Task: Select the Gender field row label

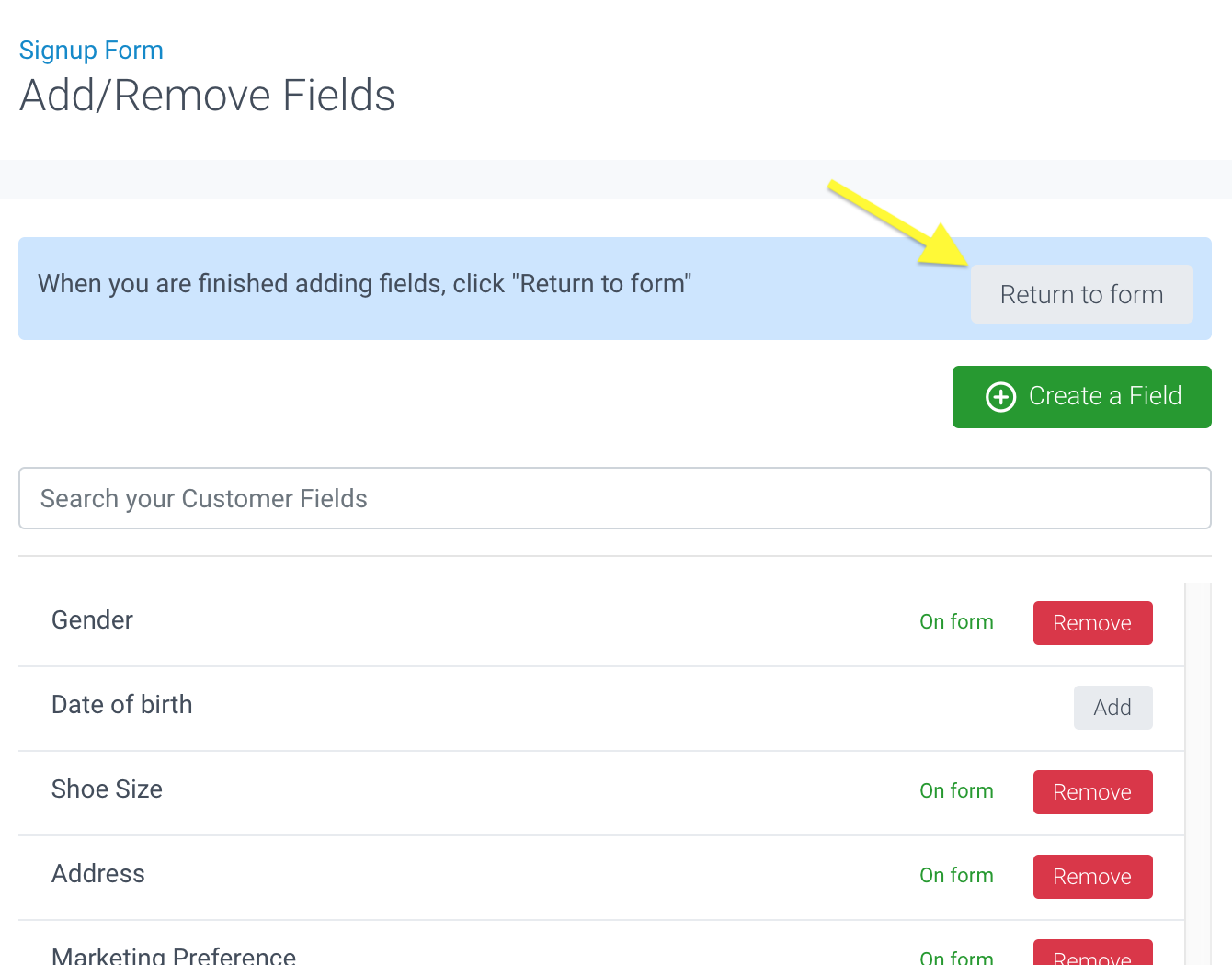Action: click(x=92, y=620)
